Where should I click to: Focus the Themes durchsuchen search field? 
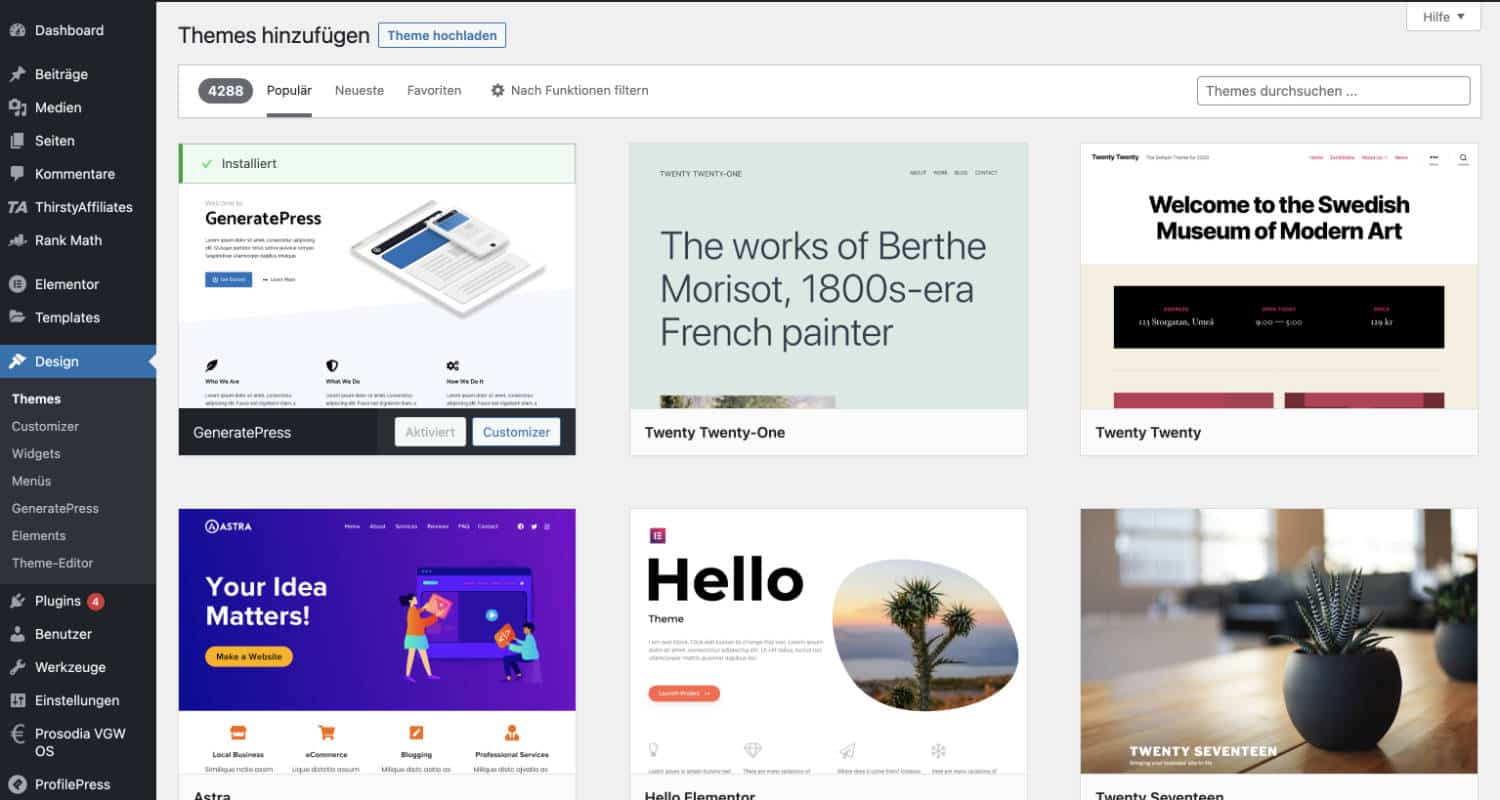[x=1333, y=90]
